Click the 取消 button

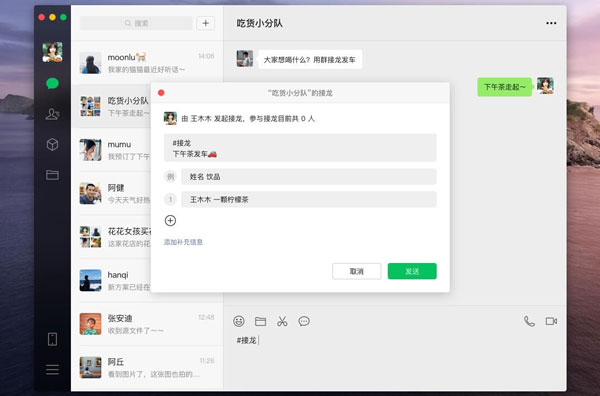tap(357, 271)
